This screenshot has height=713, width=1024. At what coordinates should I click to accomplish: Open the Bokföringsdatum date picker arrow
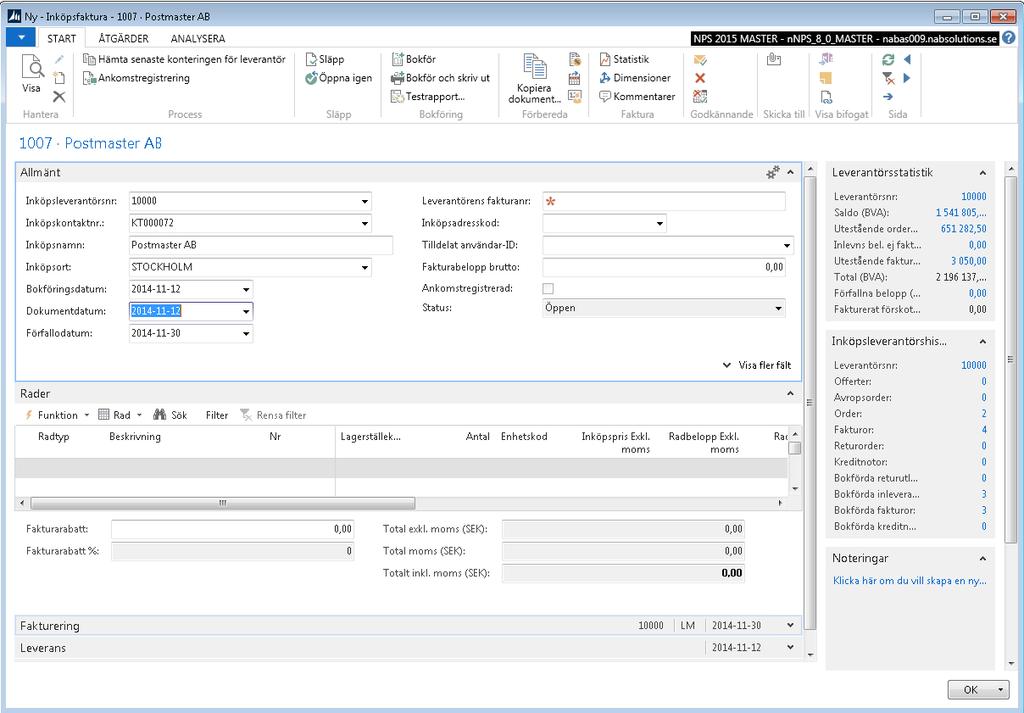pos(246,289)
